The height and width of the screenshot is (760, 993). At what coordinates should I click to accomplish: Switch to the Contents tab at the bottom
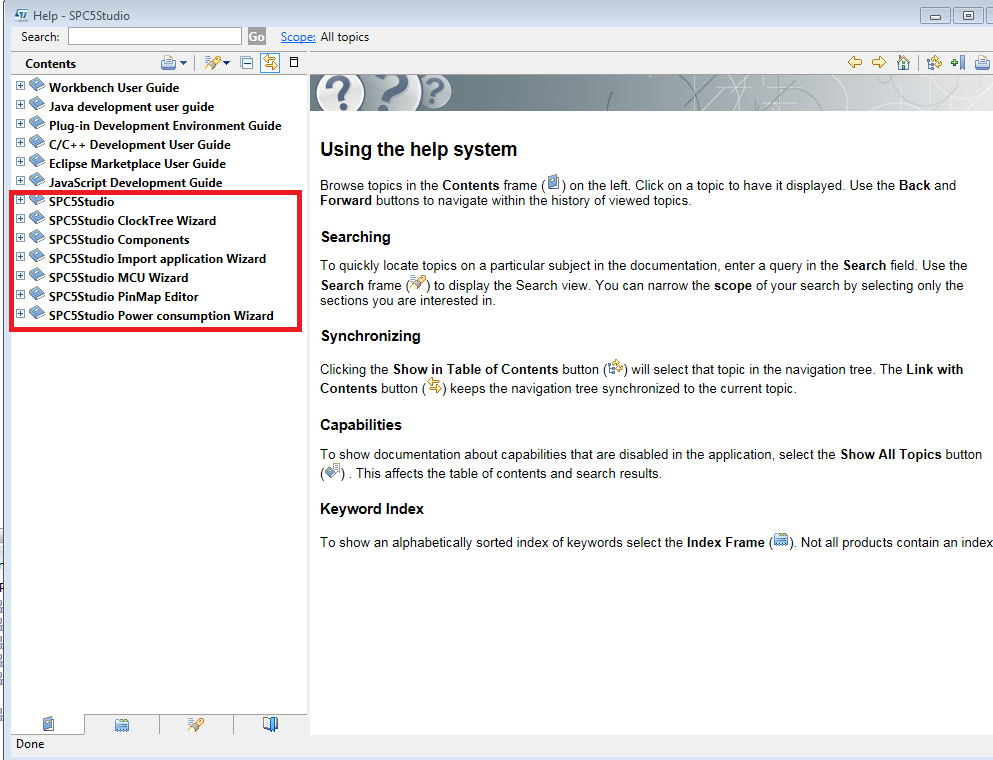[x=48, y=724]
